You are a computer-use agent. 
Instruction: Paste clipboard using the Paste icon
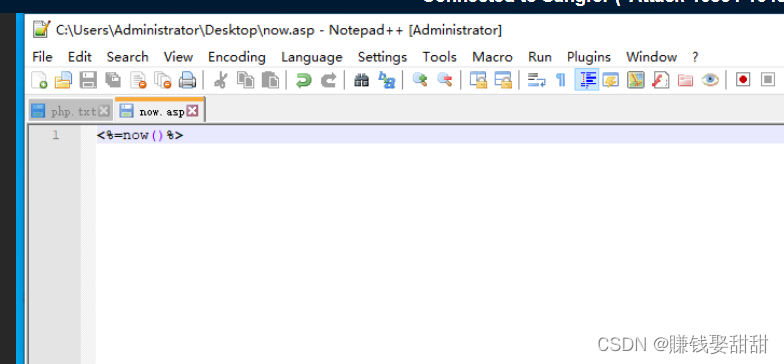click(x=270, y=80)
